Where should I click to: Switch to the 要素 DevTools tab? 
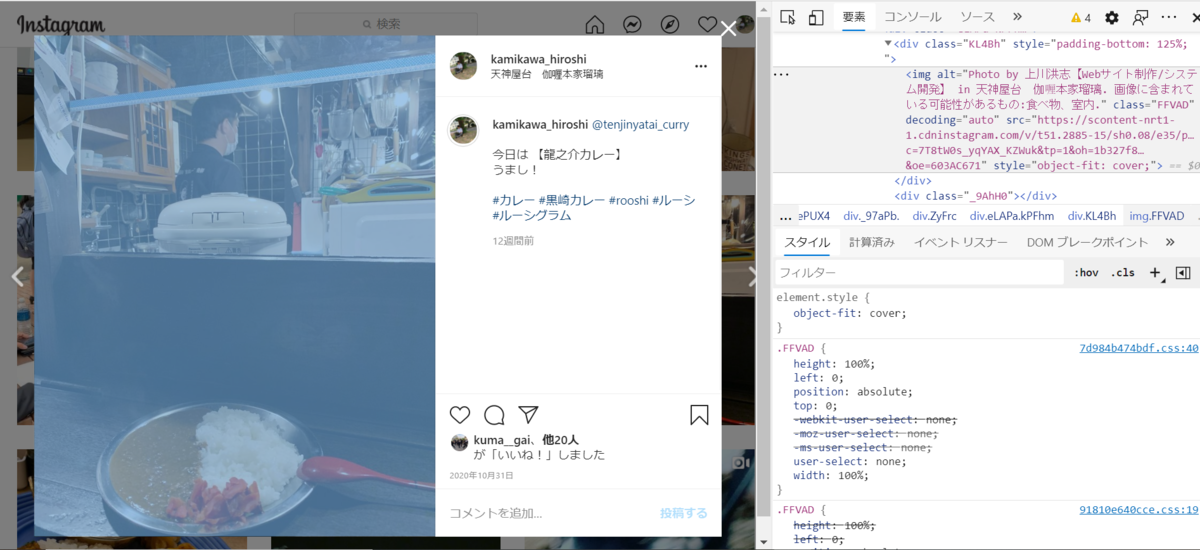click(854, 17)
